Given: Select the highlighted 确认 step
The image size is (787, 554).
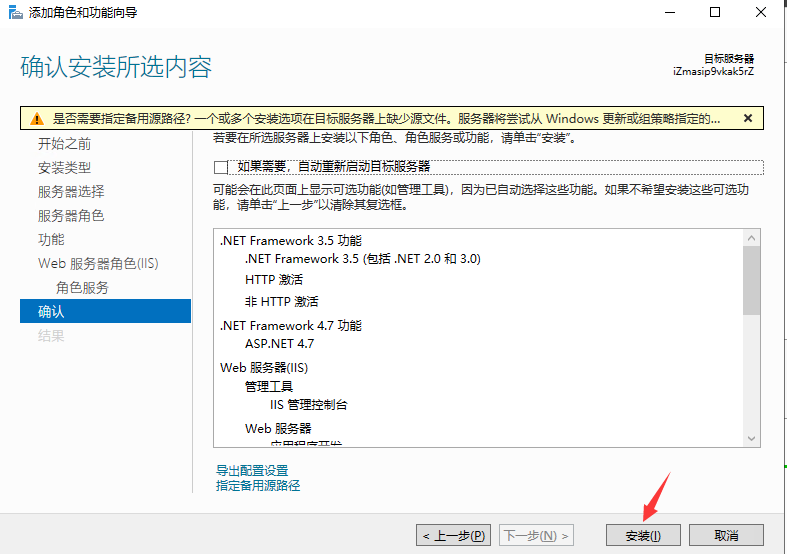Looking at the screenshot, I should tap(105, 311).
